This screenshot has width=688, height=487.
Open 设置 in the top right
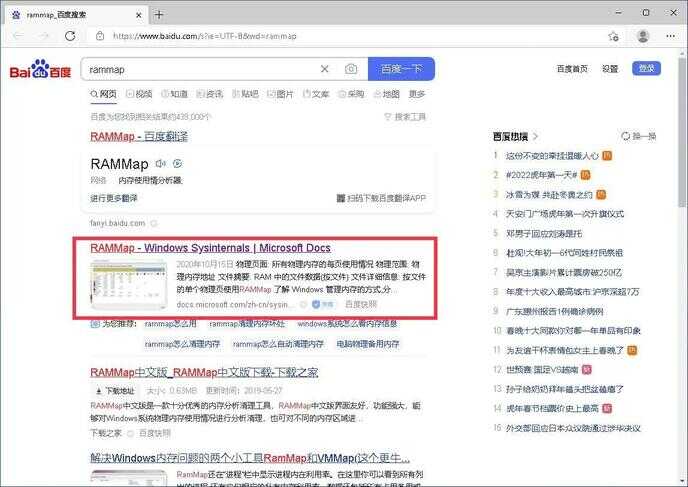pos(610,69)
